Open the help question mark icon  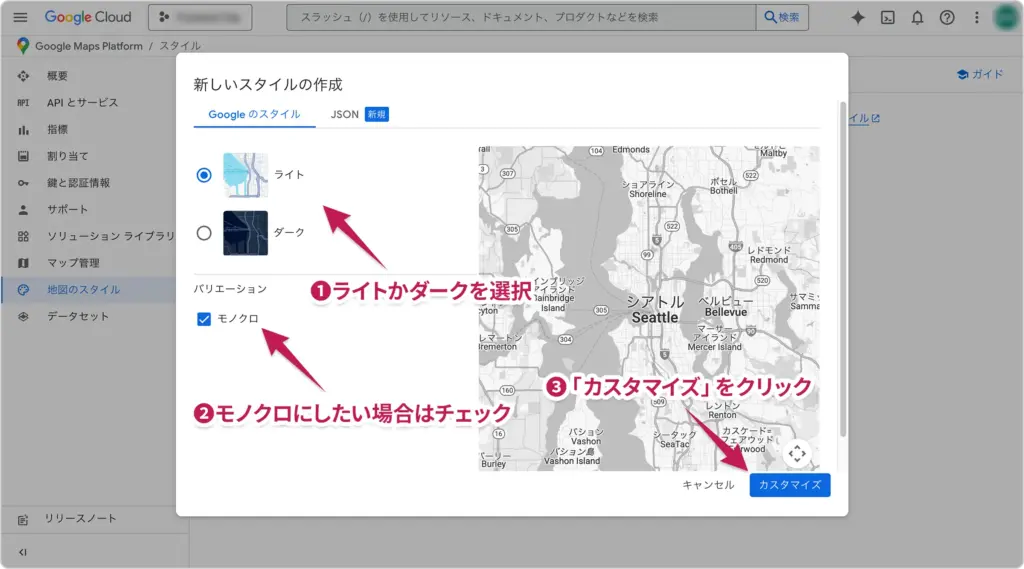pyautogui.click(x=947, y=18)
